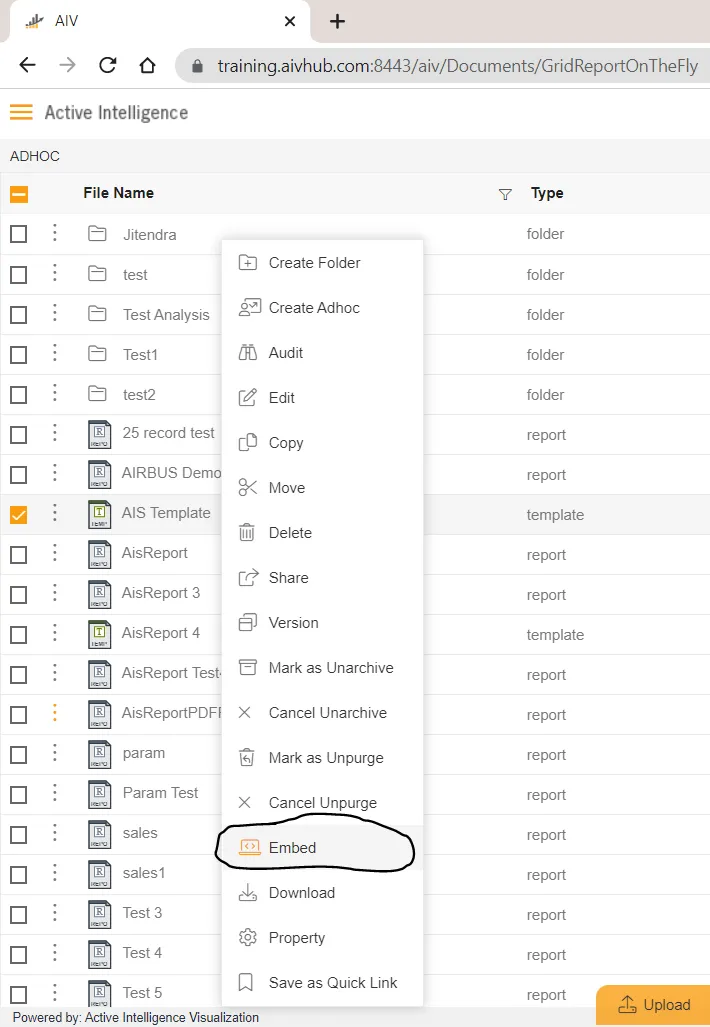Click the Embed code icon
This screenshot has height=1027, width=710.
point(249,848)
